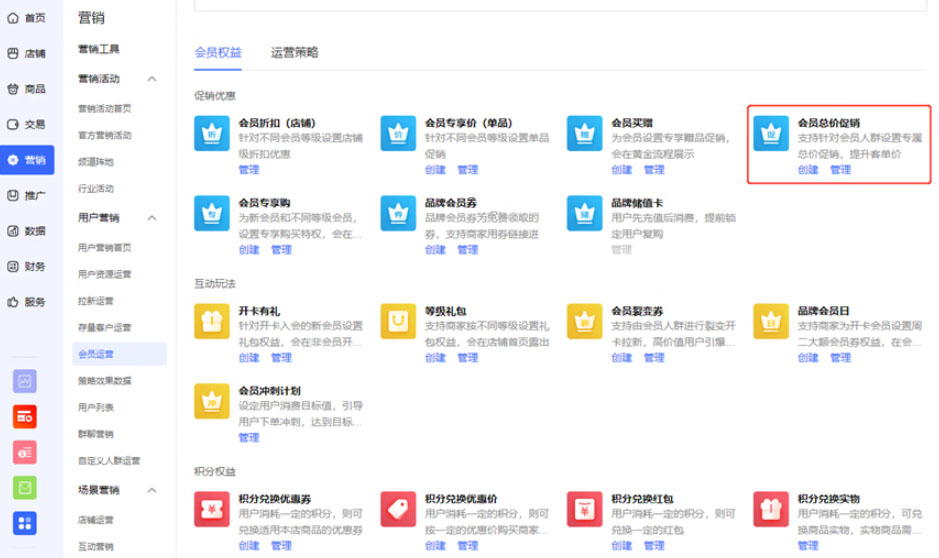Click the 等级礼包 yellow bag icon
The image size is (939, 558).
pos(398,321)
